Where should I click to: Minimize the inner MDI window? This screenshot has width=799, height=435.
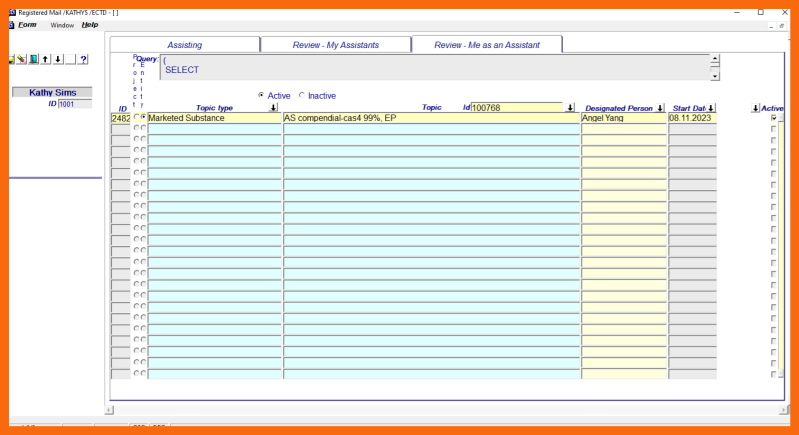pyautogui.click(x=771, y=25)
